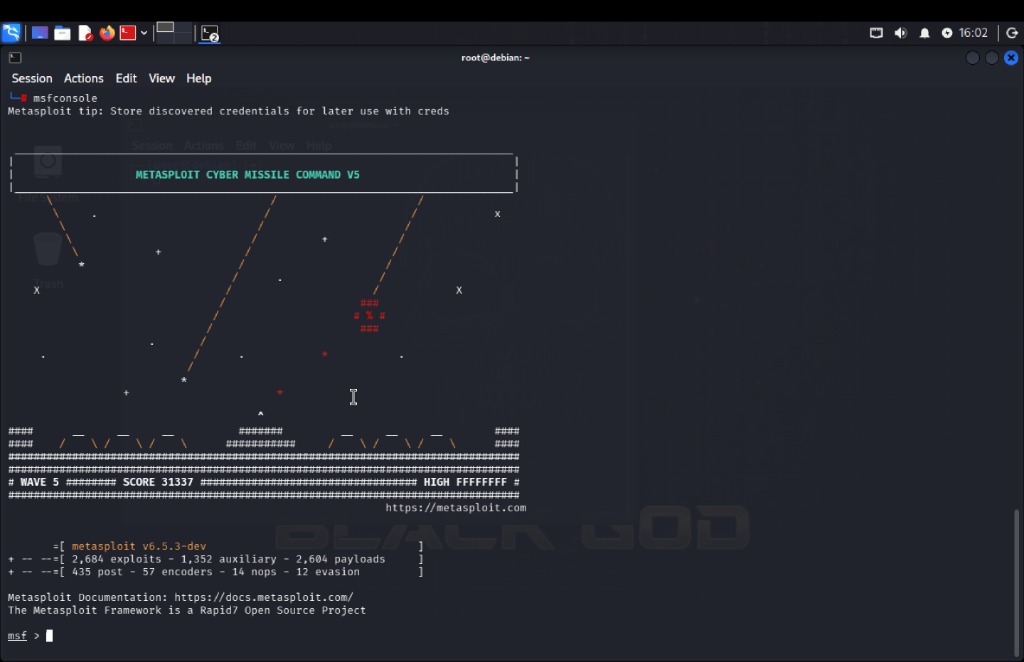Click the show desktop icon in panel
Viewport: 1024px width, 662px height.
click(x=40, y=33)
